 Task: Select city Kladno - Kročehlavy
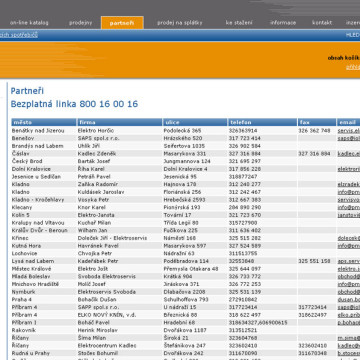38,200
